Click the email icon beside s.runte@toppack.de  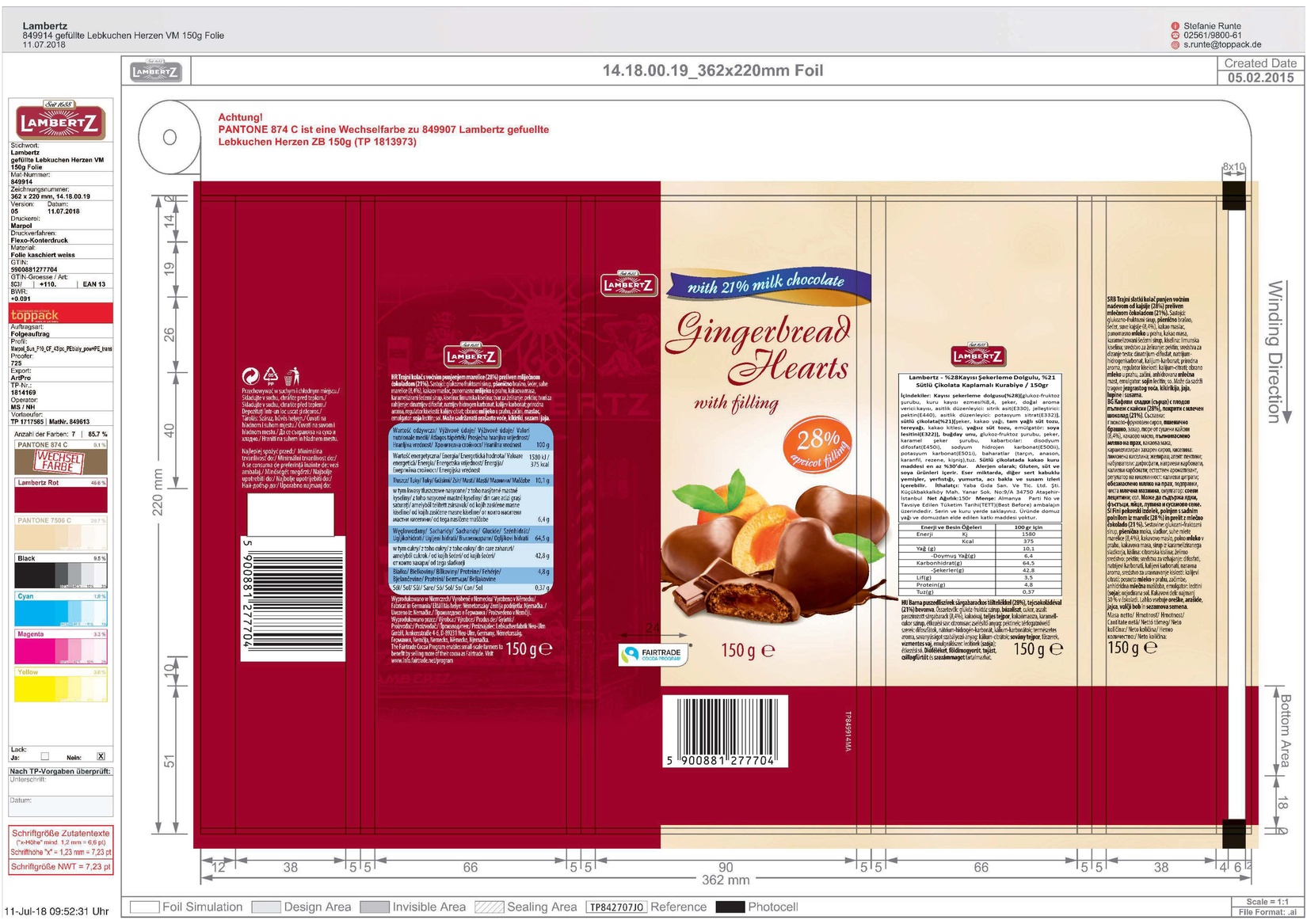pos(1176,45)
